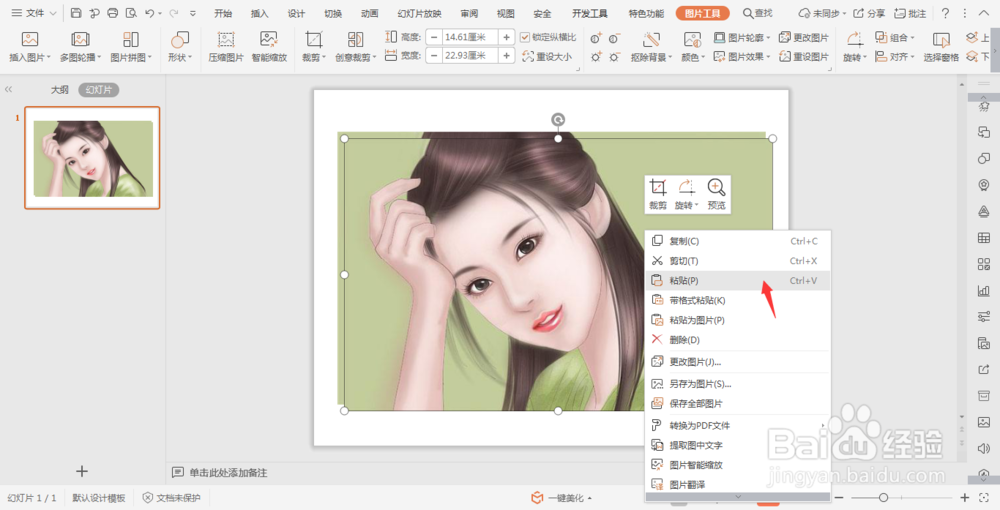Increase picture height with plus stepper
1000x510 pixels.
pos(506,38)
